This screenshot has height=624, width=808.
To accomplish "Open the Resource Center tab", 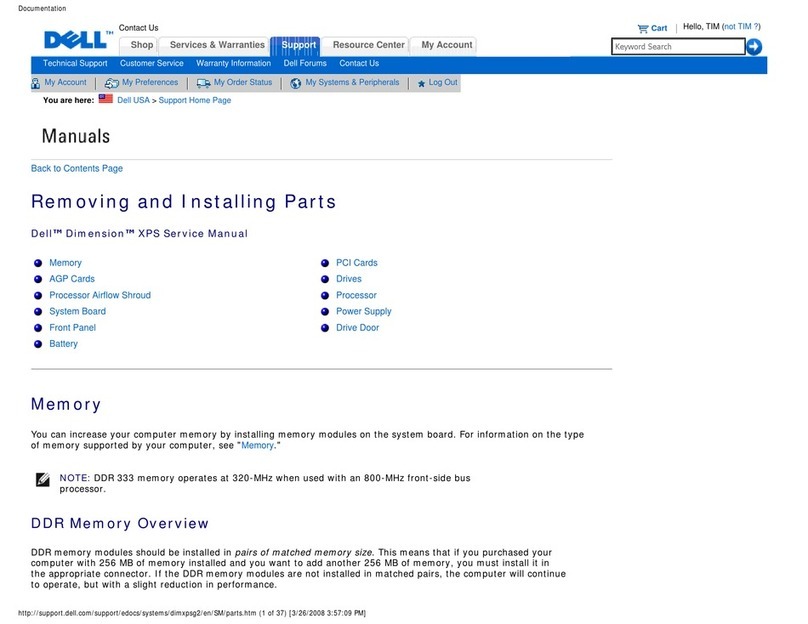I will pyautogui.click(x=368, y=45).
